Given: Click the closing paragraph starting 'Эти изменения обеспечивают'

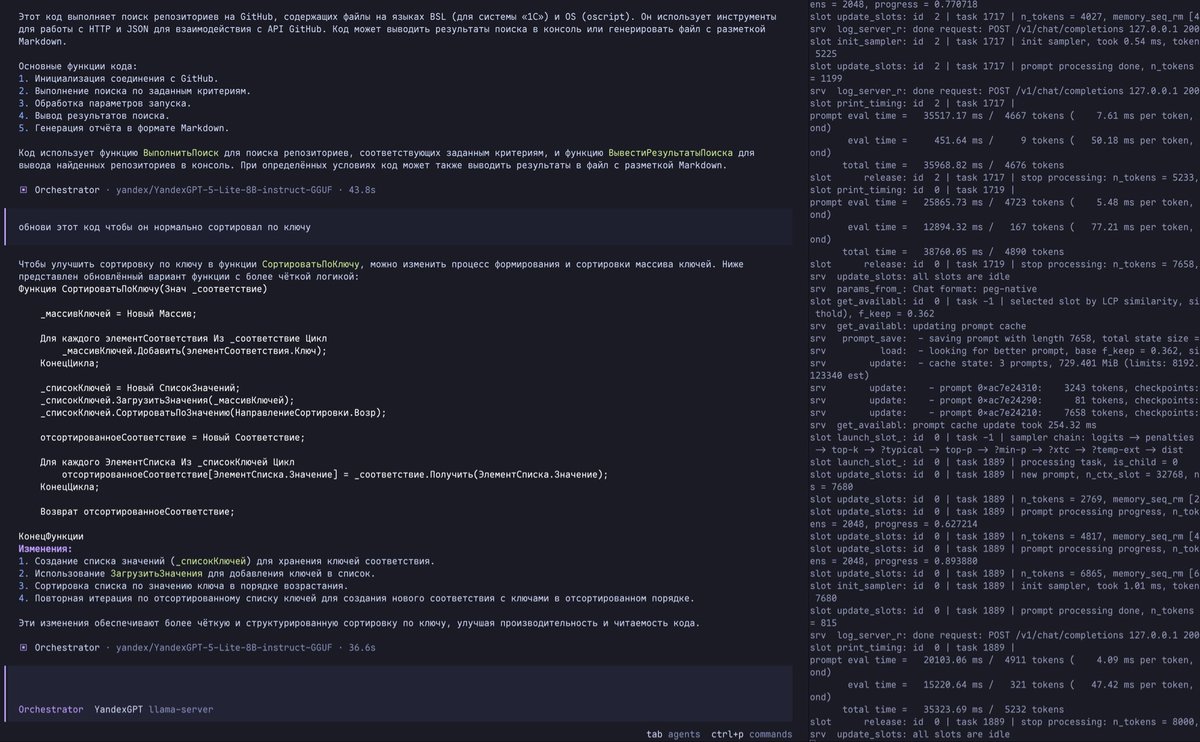Looking at the screenshot, I should 360,623.
